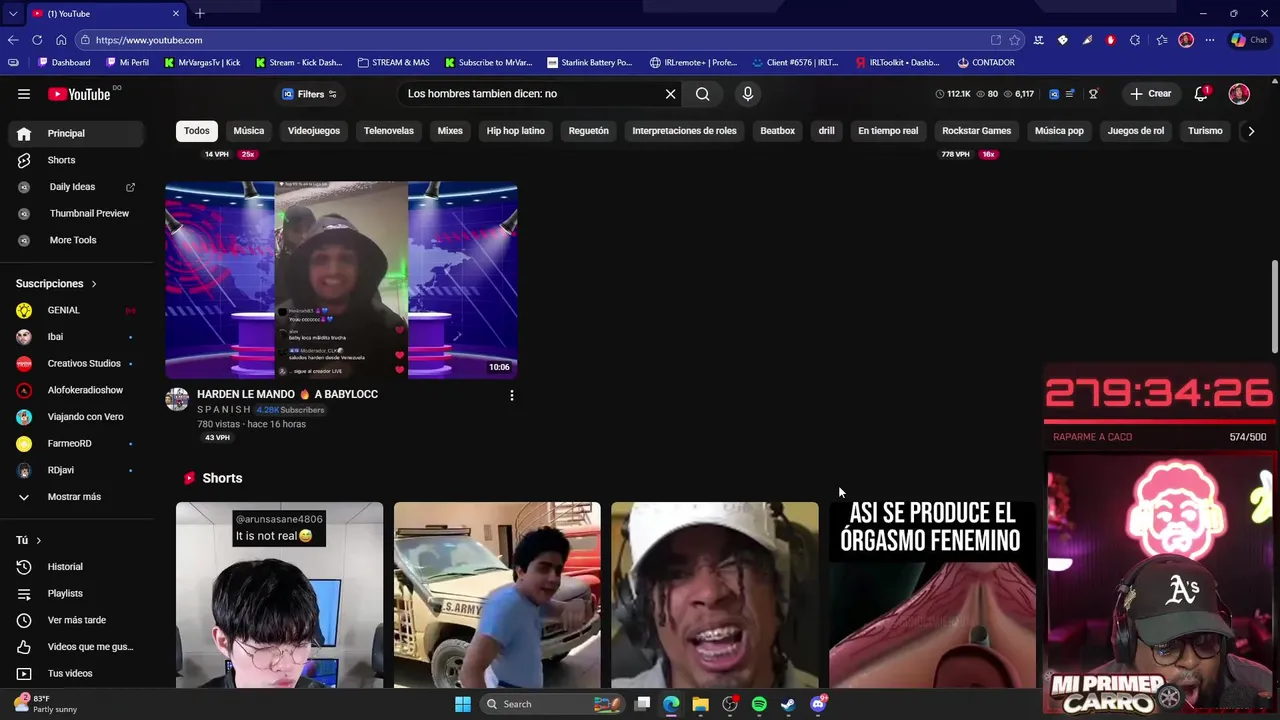Open vidIQ Filters dropdown
This screenshot has height=720, width=1280.
(x=309, y=94)
